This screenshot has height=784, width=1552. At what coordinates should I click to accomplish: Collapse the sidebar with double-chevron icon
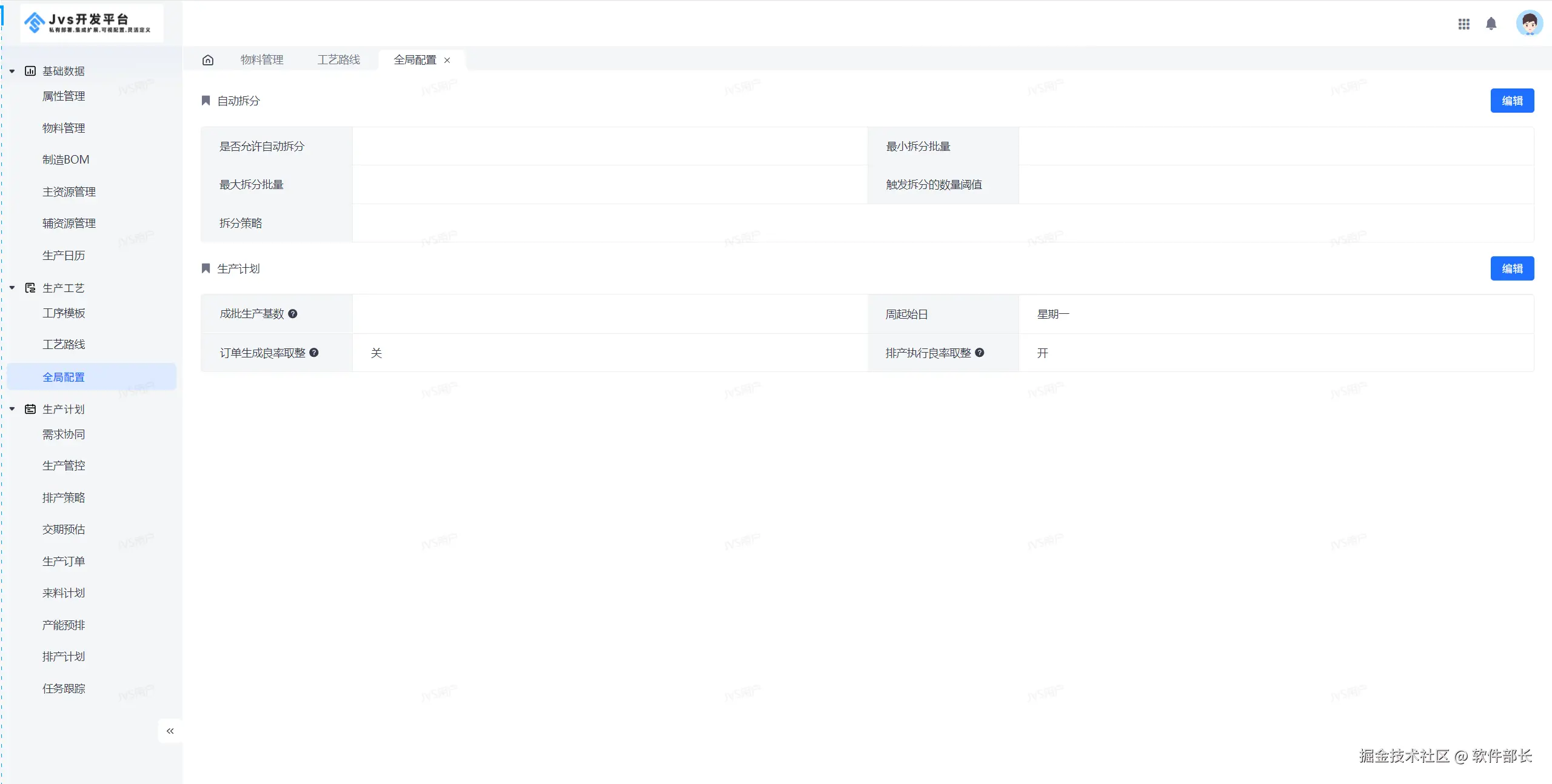point(170,731)
